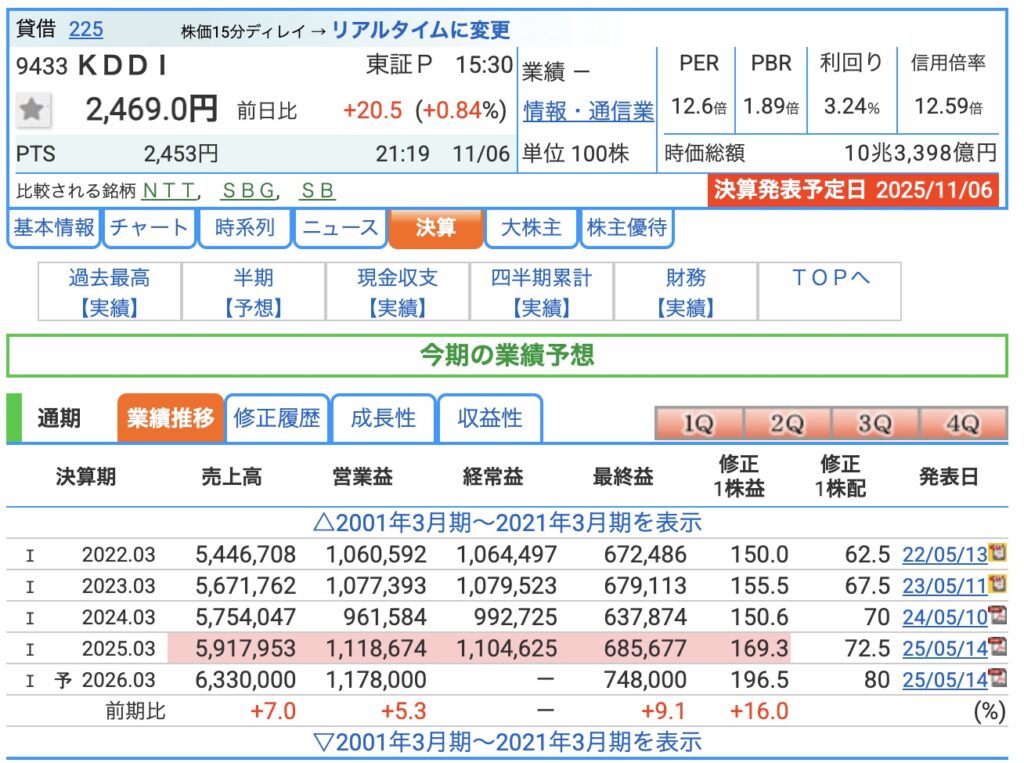The image size is (1024, 763).
Task: Select the 修正履歴 tab
Action: click(x=277, y=418)
